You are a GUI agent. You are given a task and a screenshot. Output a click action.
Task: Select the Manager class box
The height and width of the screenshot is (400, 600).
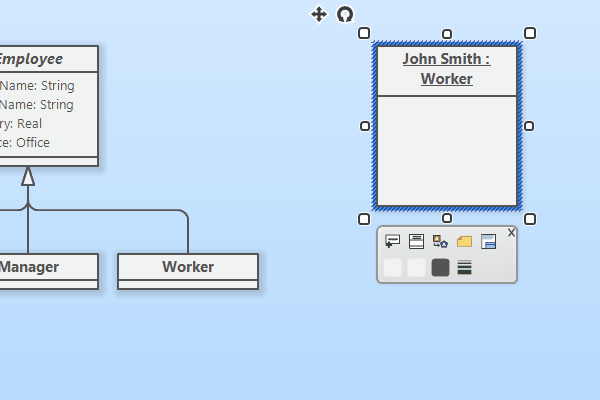tap(49, 271)
